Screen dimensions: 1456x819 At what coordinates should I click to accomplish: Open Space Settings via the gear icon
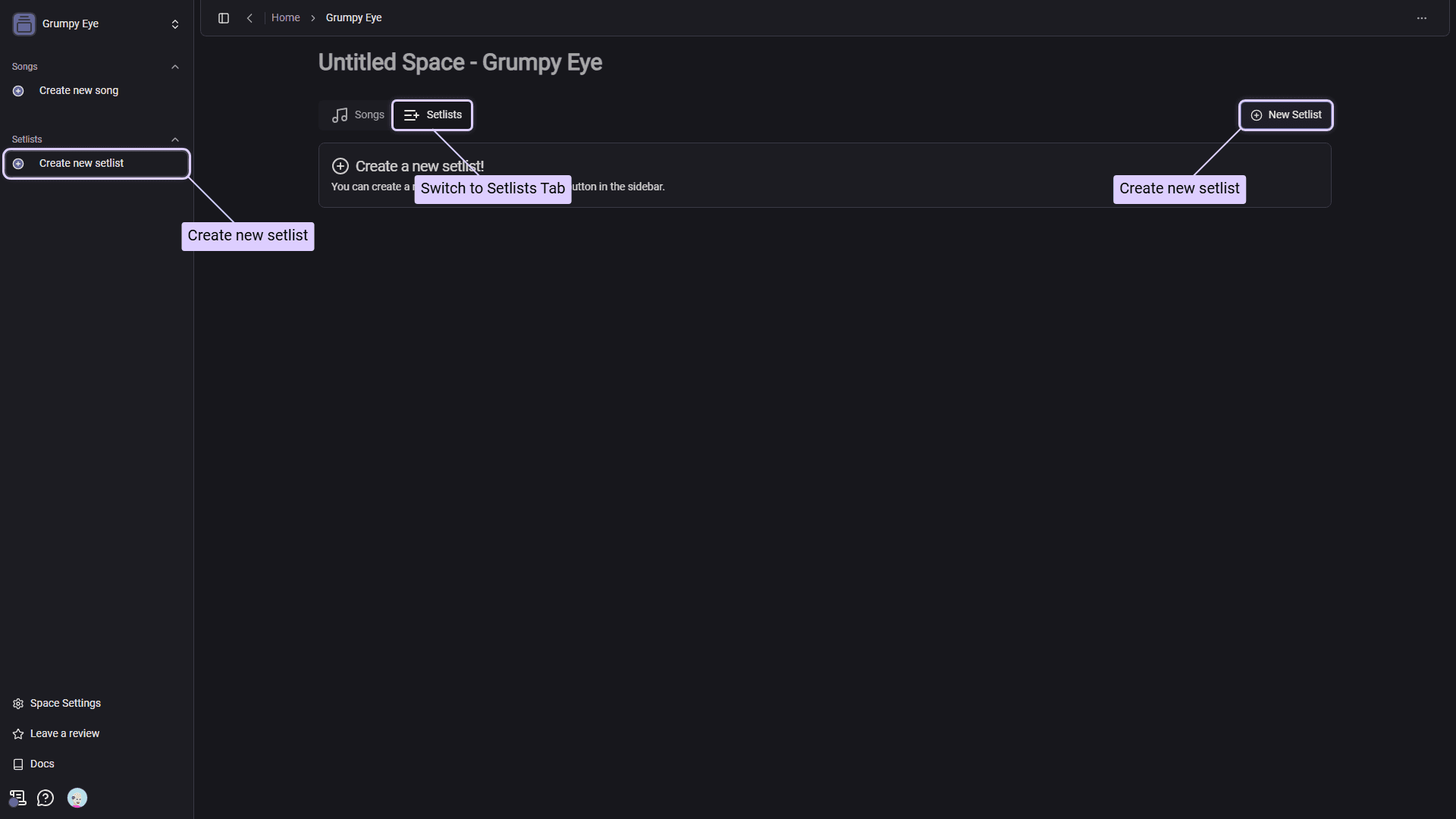click(x=17, y=703)
